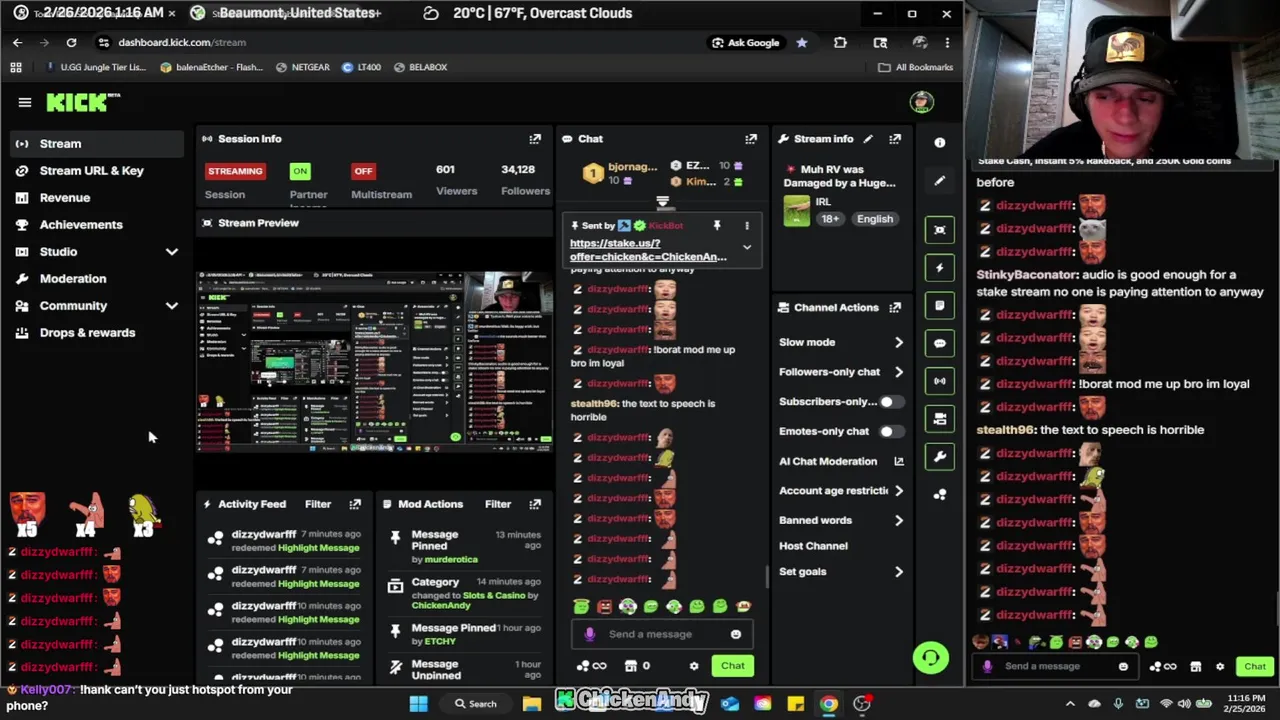Reload the dashboard page
The width and height of the screenshot is (1280, 720).
pyautogui.click(x=71, y=42)
